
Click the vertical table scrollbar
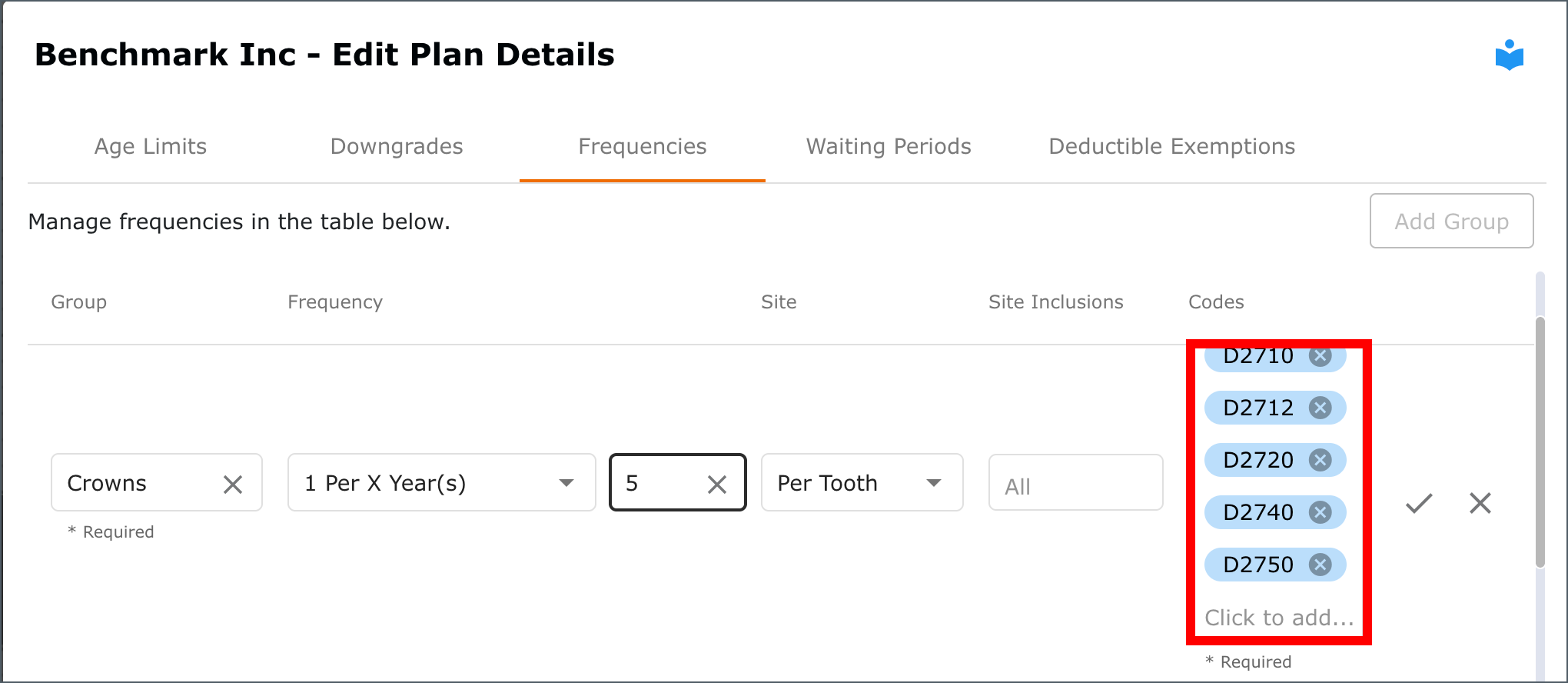(x=1540, y=442)
